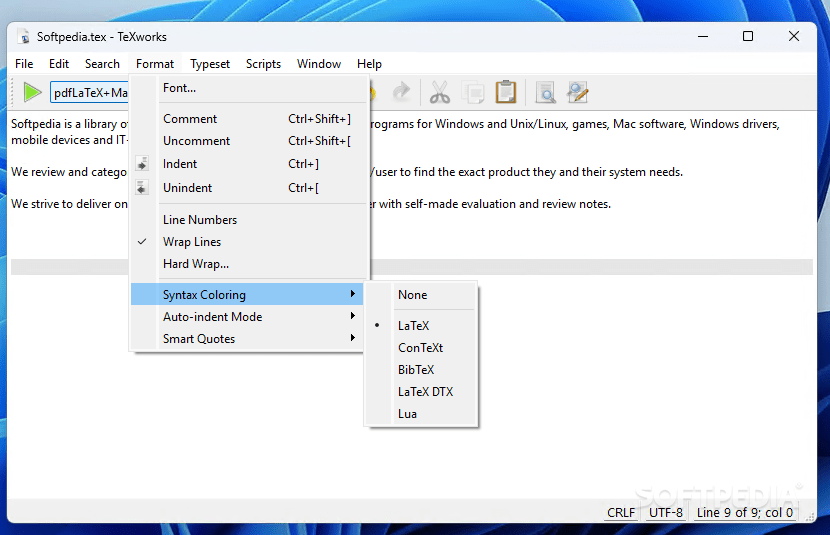Choose Font... from Format menu
830x535 pixels.
tap(247, 88)
